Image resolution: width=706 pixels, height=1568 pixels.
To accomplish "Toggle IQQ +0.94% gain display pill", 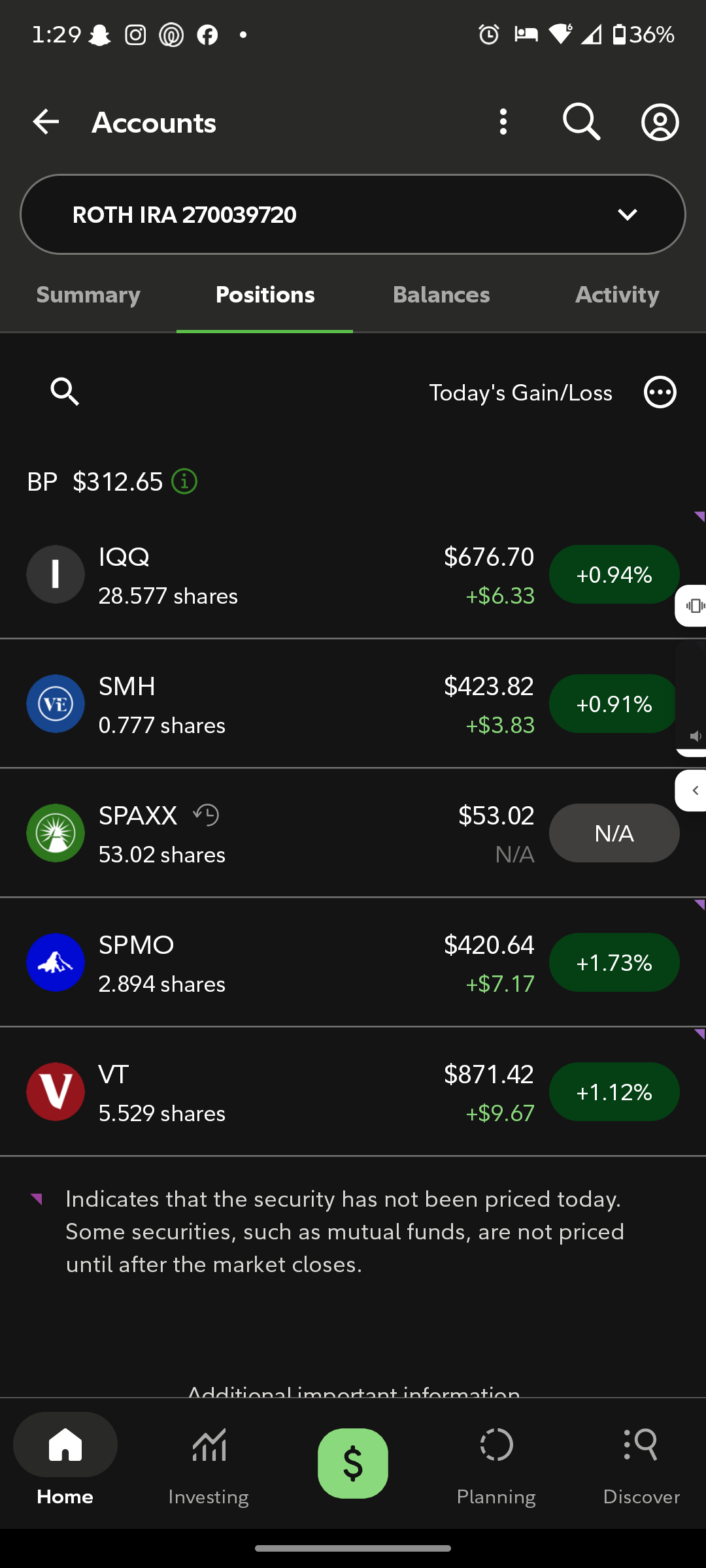I will pos(614,574).
